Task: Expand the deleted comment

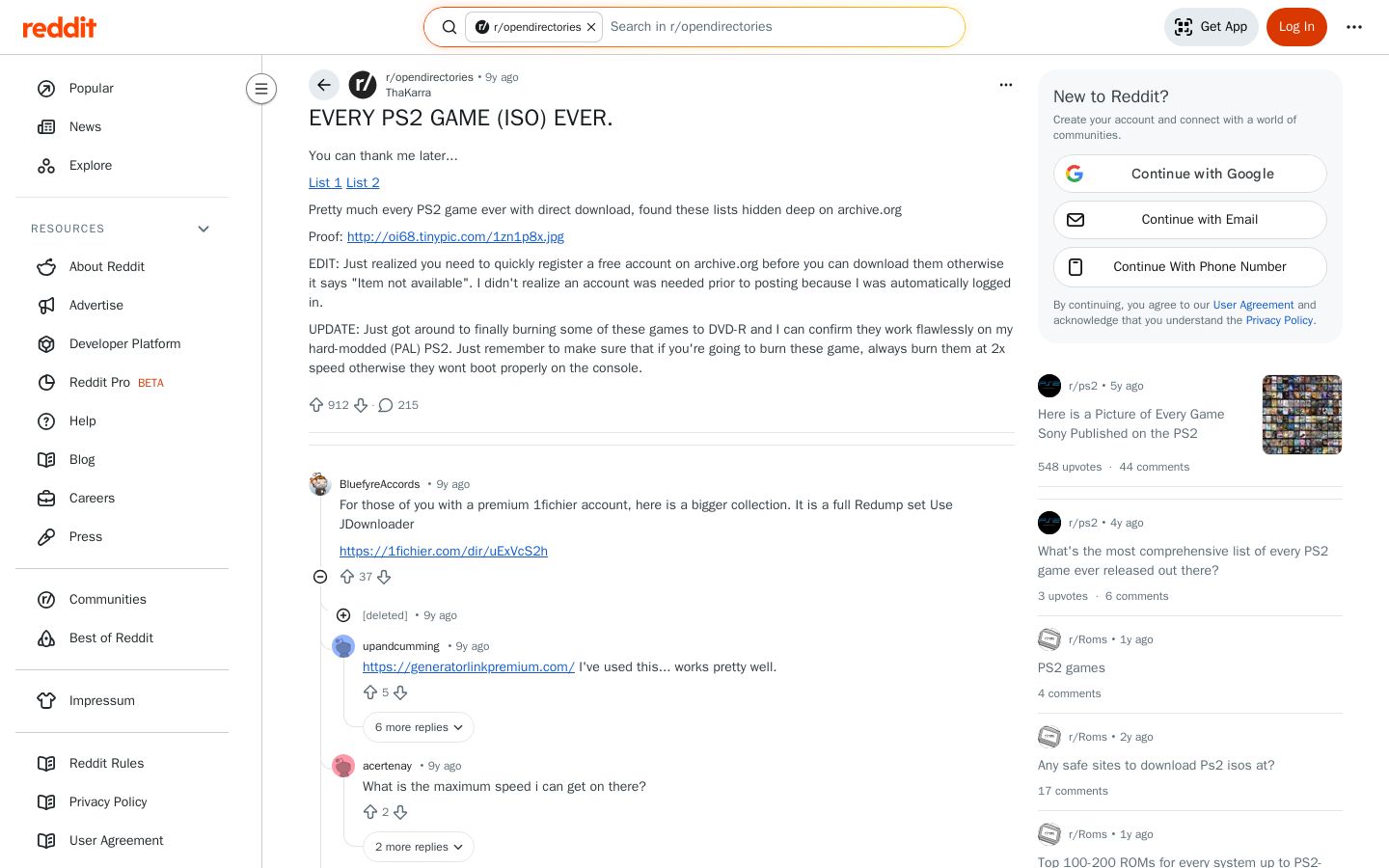Action: 343,615
